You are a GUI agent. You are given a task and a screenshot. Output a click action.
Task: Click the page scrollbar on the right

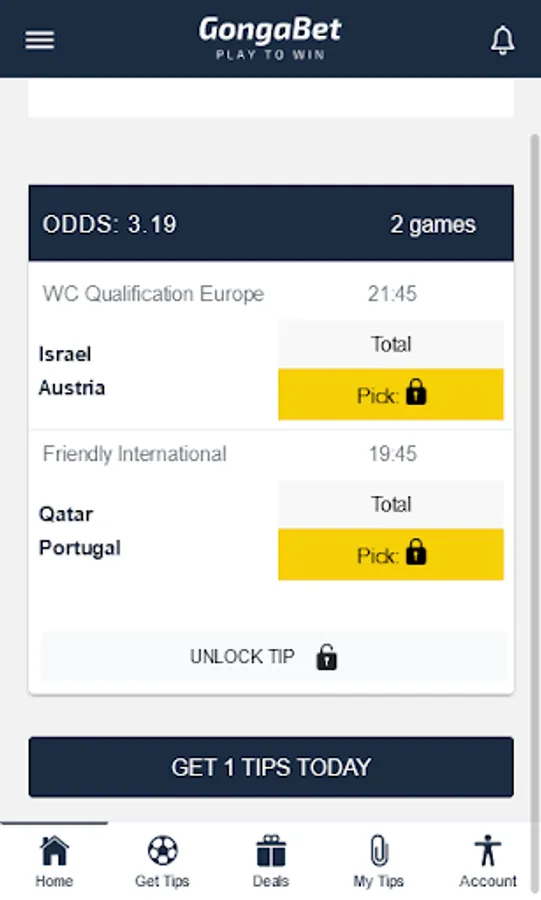(x=535, y=476)
